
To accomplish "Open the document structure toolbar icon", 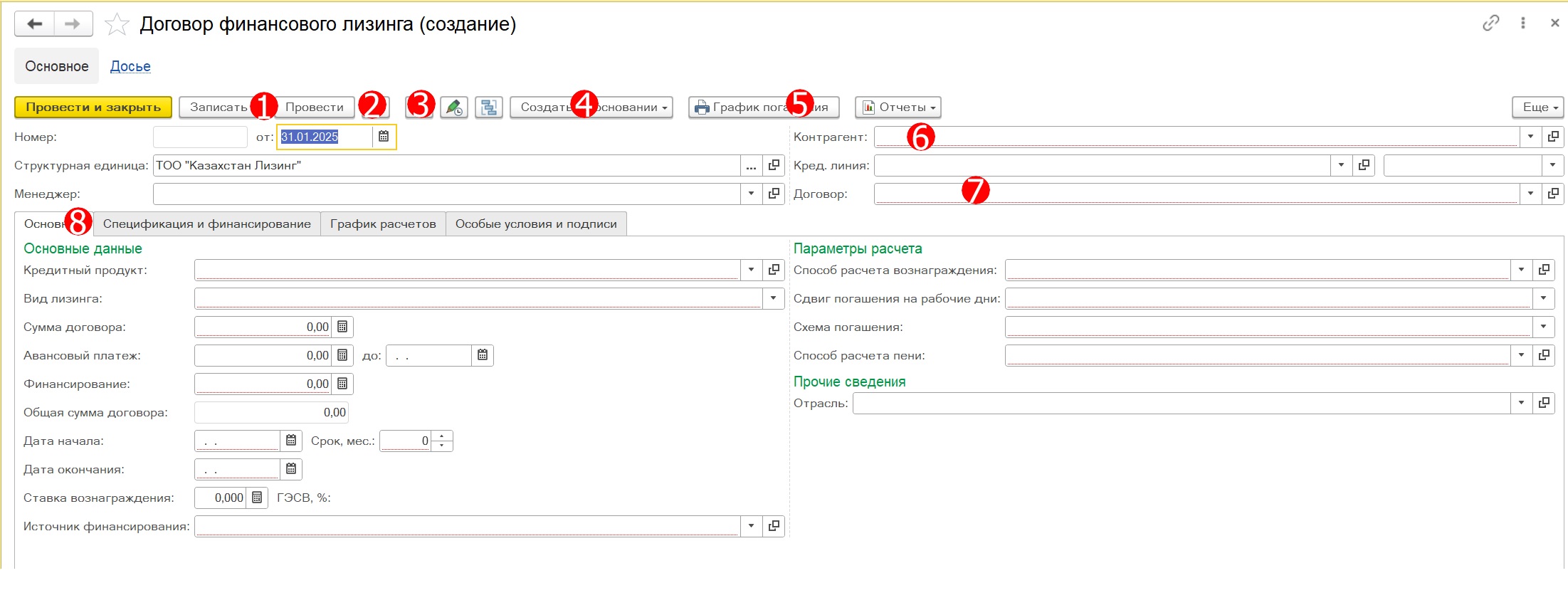I will (x=489, y=107).
